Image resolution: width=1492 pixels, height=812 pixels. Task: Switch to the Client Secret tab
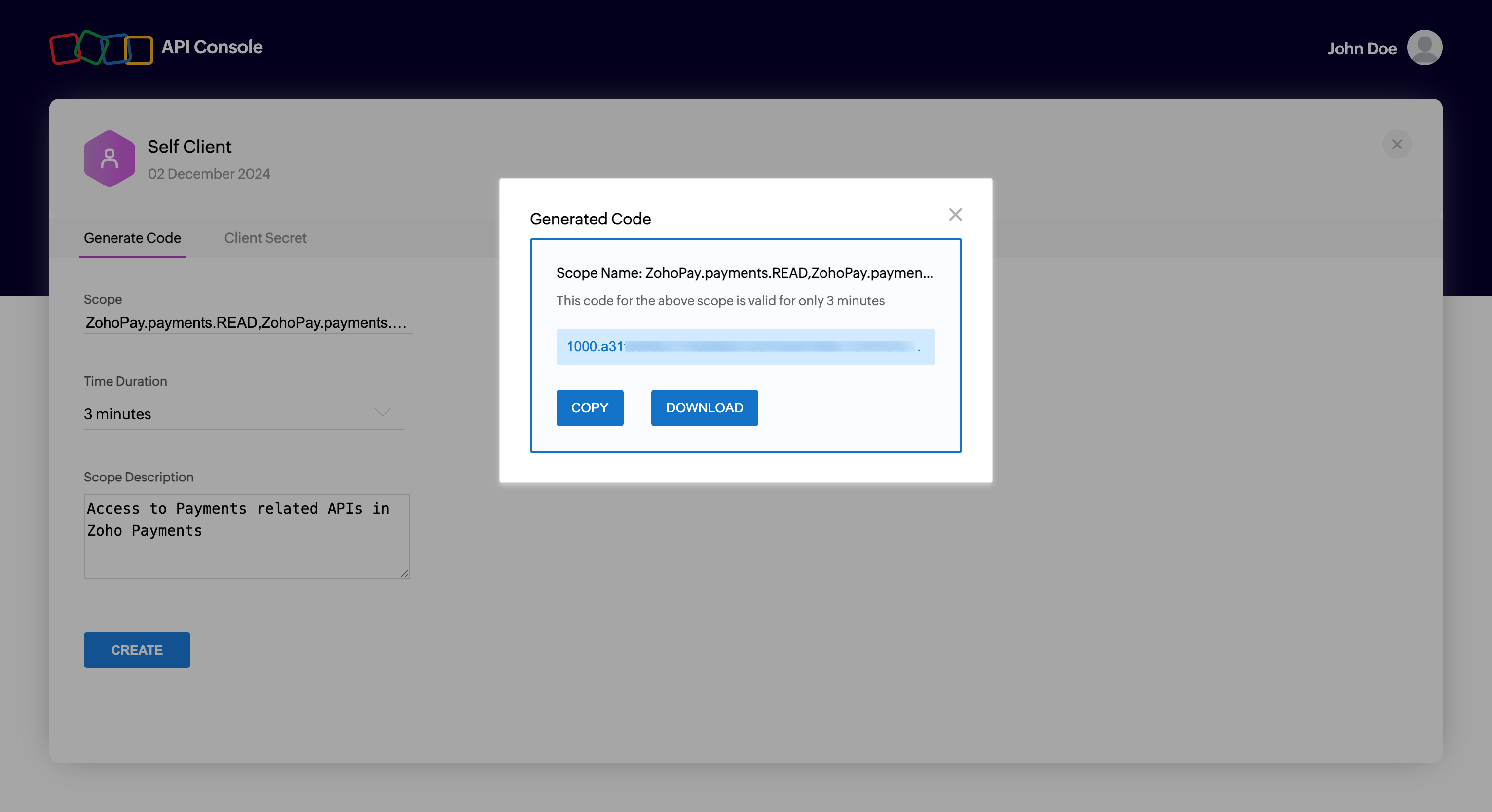[x=265, y=238]
